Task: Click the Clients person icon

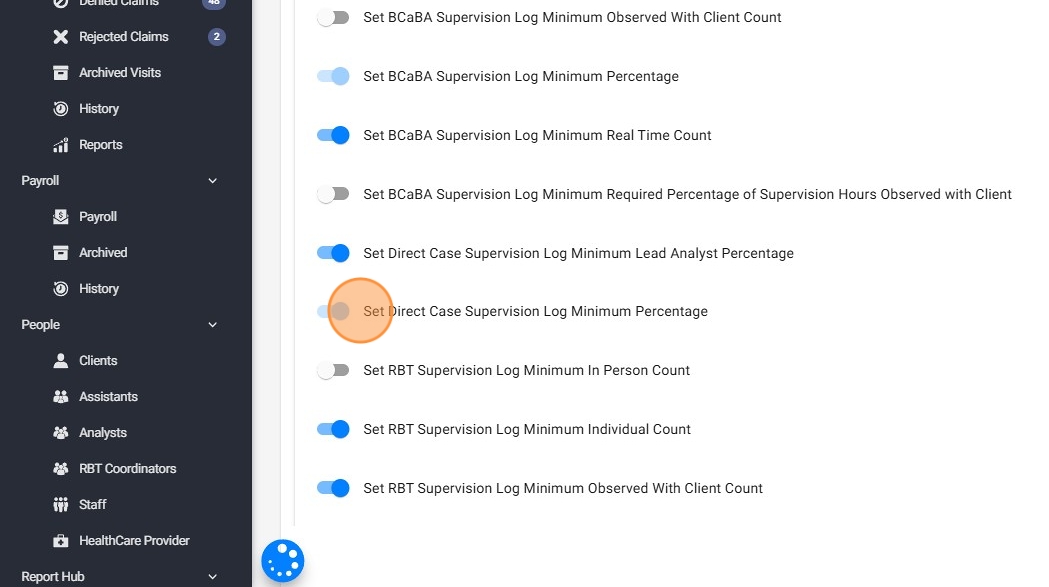Action: (x=60, y=361)
